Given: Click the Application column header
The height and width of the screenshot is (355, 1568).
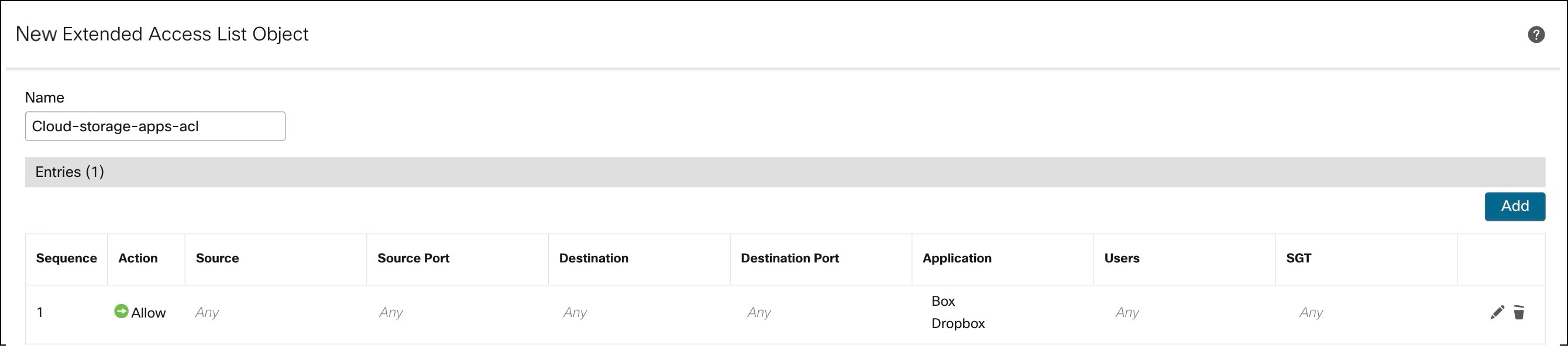Looking at the screenshot, I should pyautogui.click(x=957, y=258).
